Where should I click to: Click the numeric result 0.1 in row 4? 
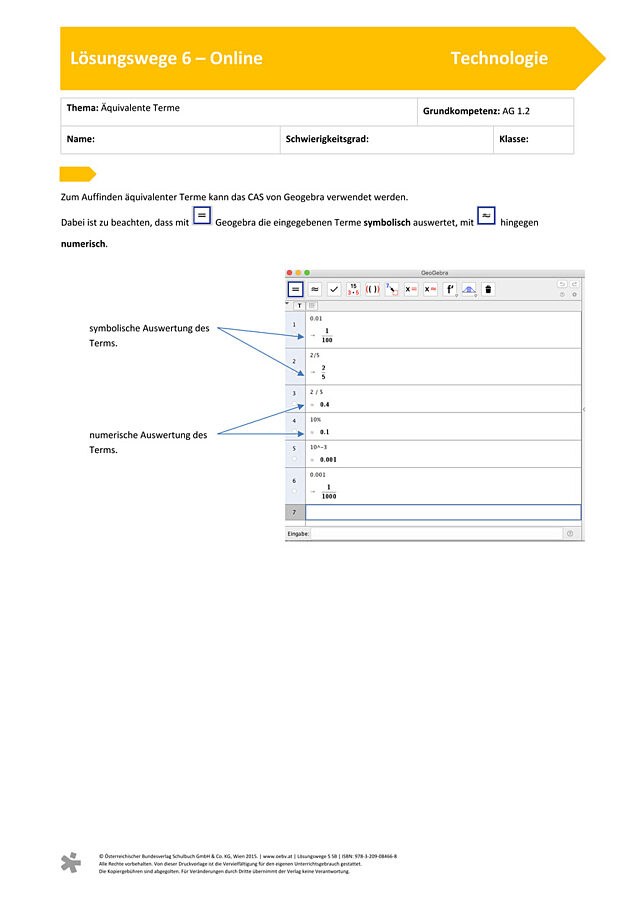[x=325, y=432]
